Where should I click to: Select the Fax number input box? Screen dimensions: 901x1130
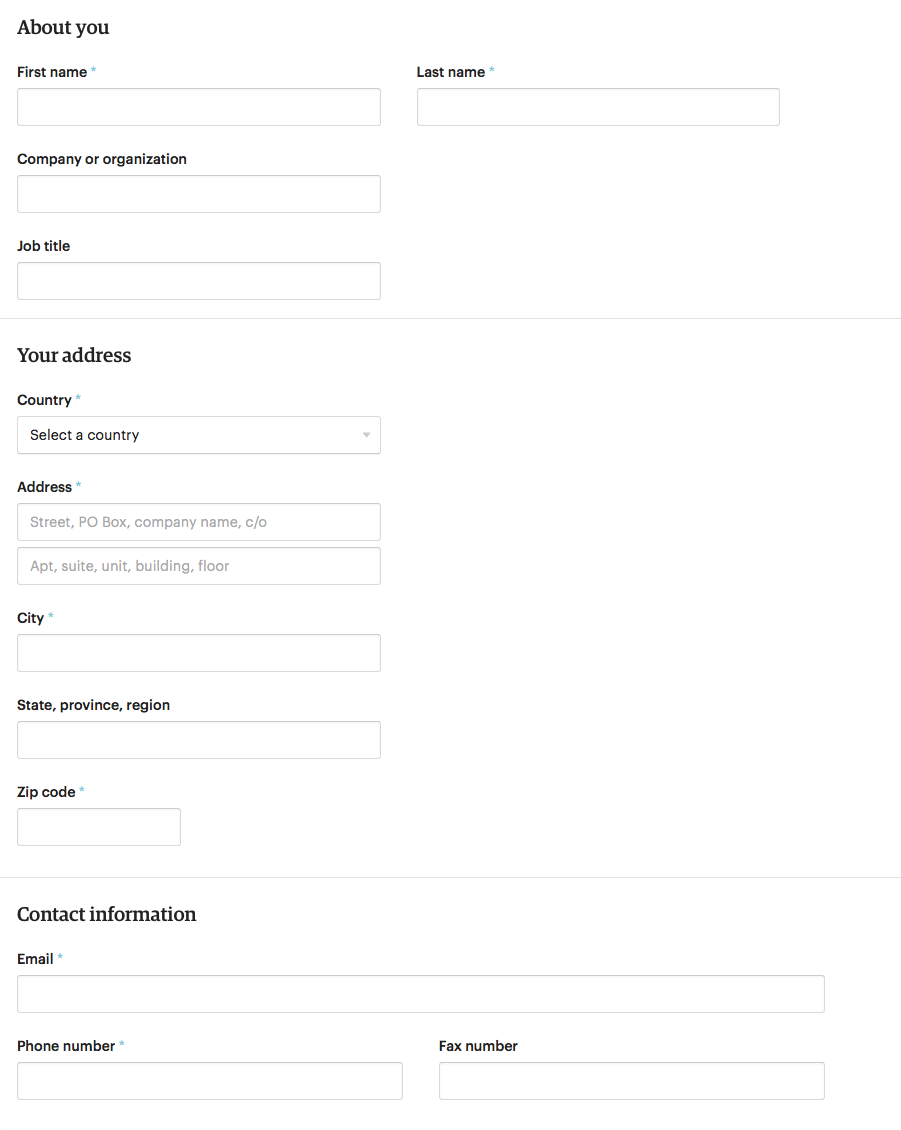tap(631, 1081)
